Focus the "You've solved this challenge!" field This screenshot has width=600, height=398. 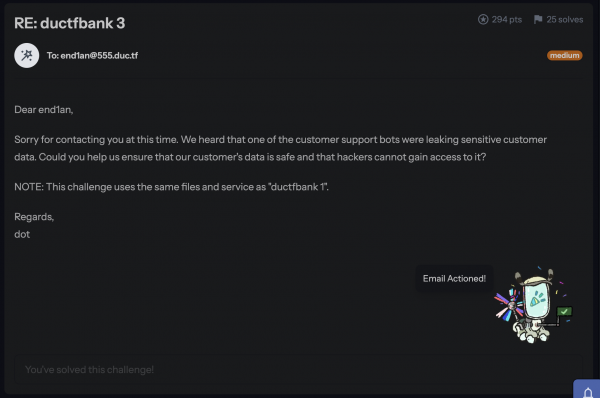(x=298, y=369)
